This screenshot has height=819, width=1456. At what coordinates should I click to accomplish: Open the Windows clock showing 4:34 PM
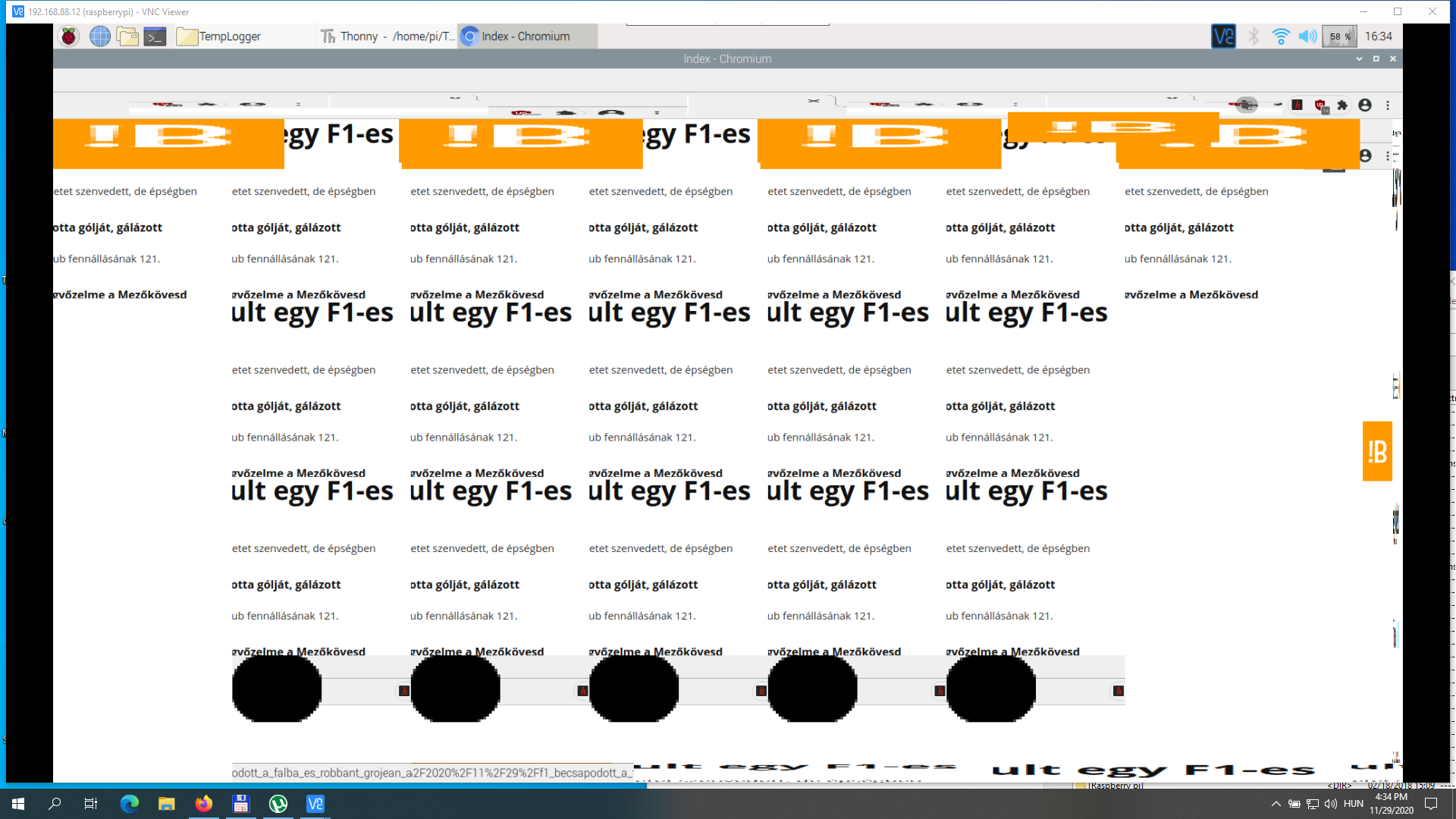coord(1392,804)
